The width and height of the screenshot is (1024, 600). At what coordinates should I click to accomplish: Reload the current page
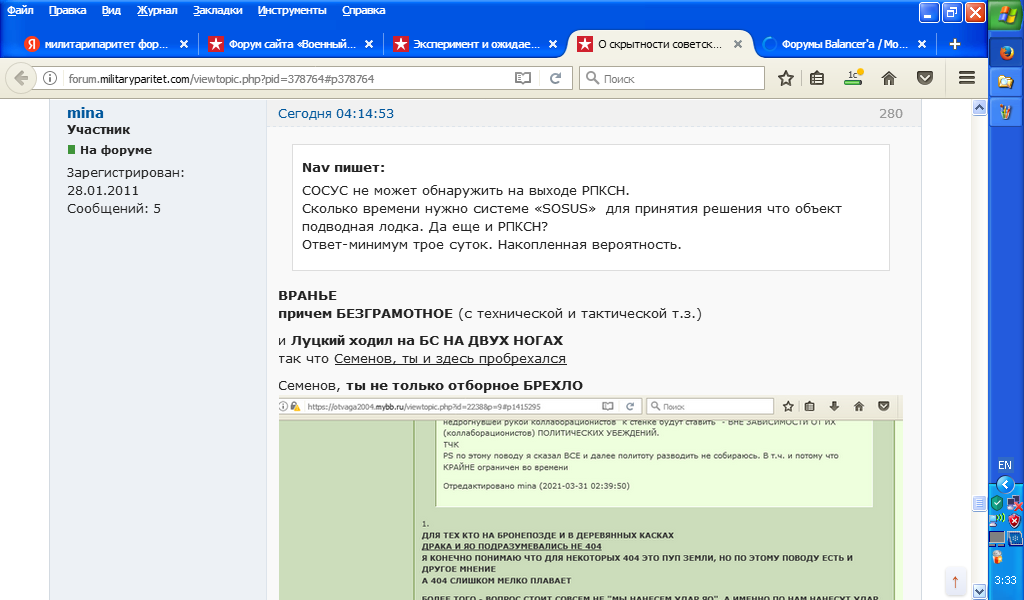click(x=555, y=78)
